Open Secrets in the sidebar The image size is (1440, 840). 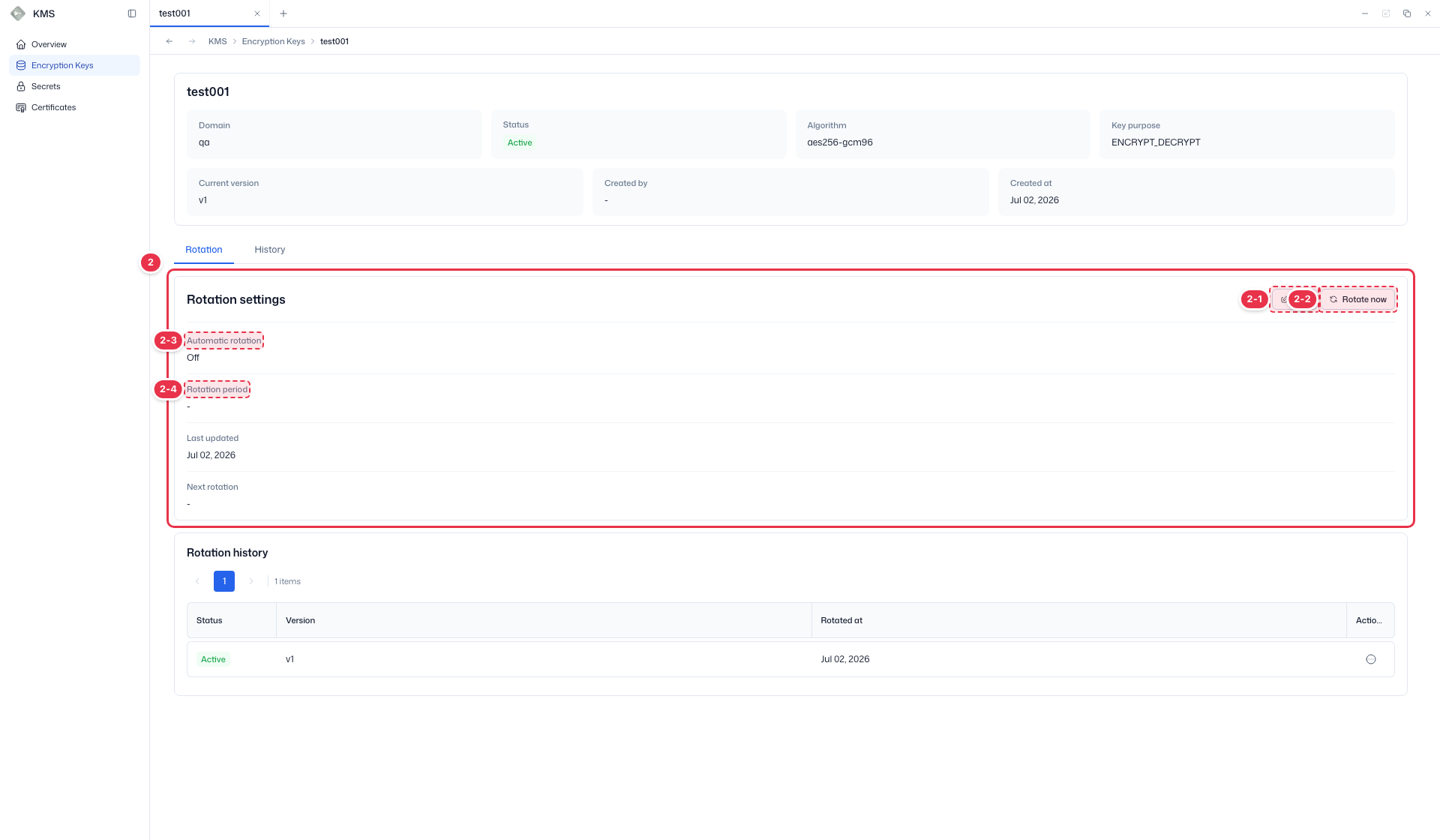click(x=74, y=86)
